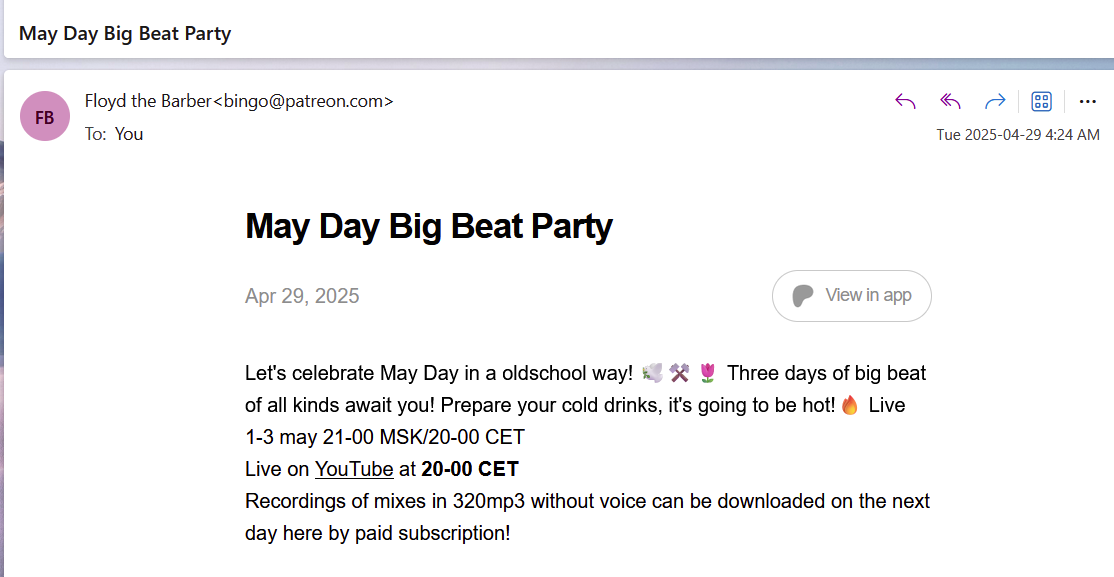Screen dimensions: 1114x577
Task: Select the bold 20-00 CET text
Action: 470,469
